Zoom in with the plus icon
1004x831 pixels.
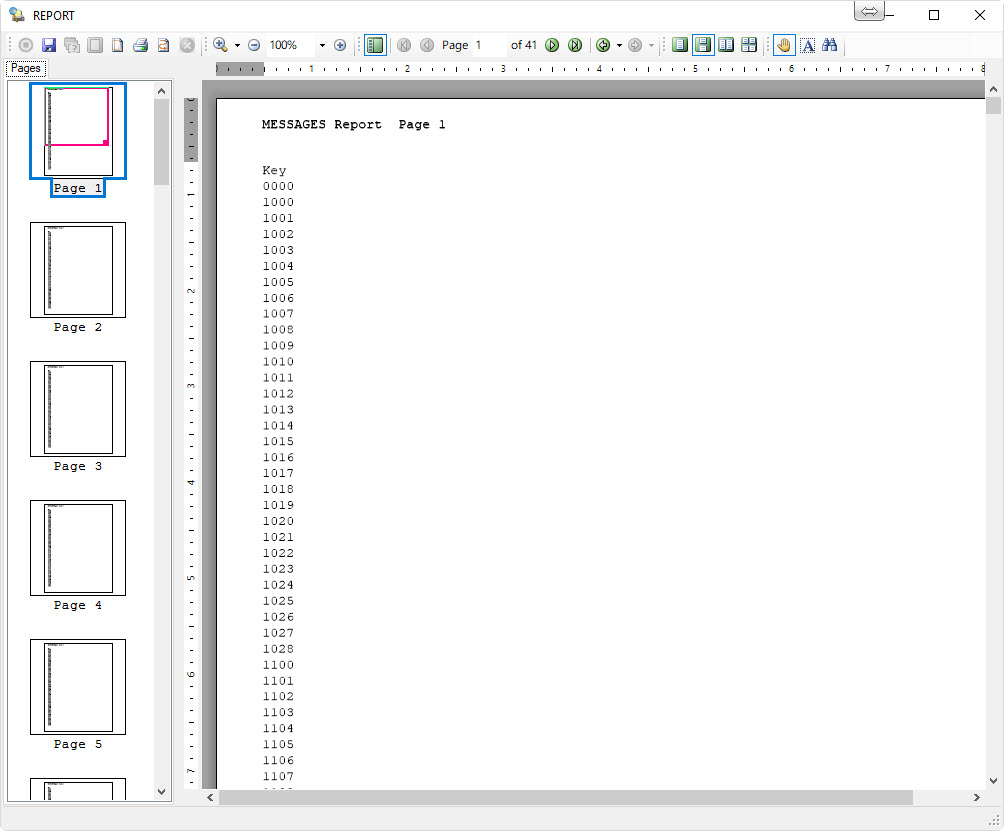coord(340,45)
